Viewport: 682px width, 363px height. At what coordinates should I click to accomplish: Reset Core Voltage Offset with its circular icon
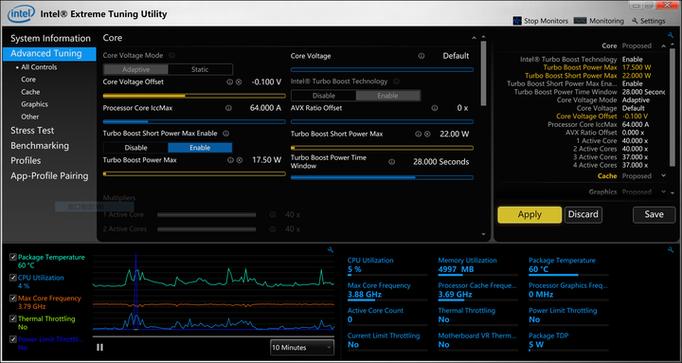[x=239, y=82]
